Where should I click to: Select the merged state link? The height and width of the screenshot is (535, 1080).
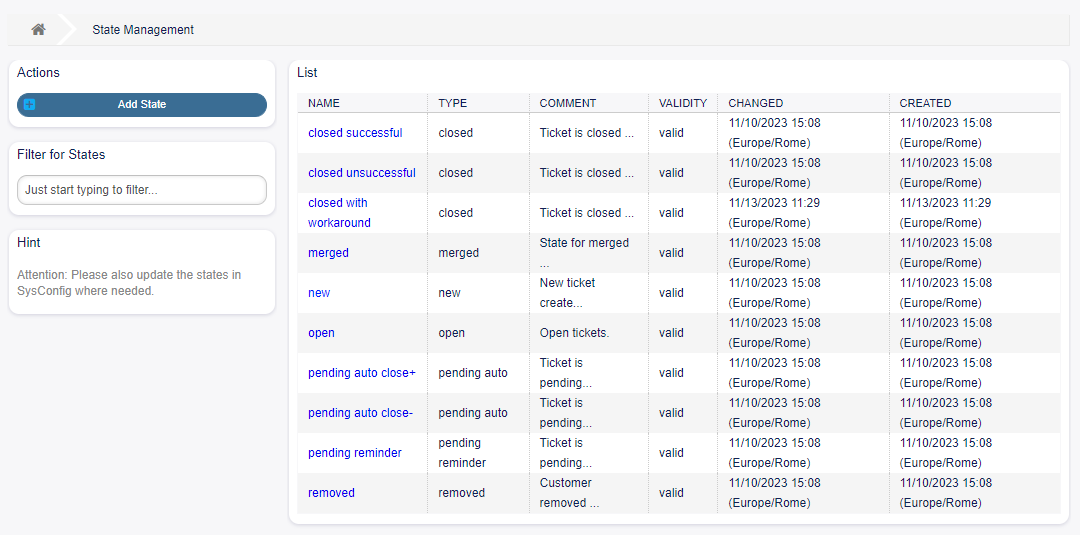[x=328, y=253]
